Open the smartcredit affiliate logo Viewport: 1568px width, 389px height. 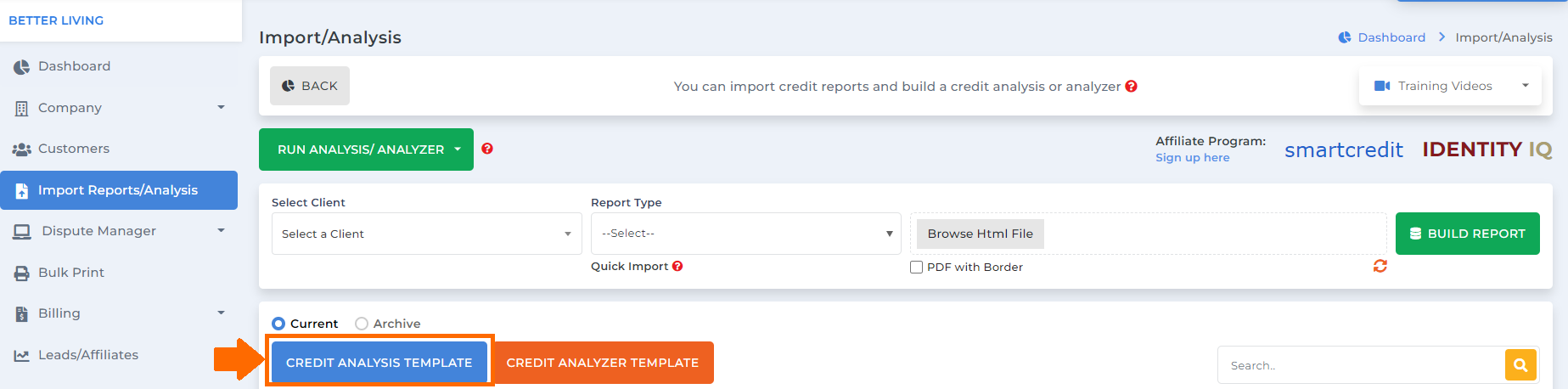point(1343,149)
